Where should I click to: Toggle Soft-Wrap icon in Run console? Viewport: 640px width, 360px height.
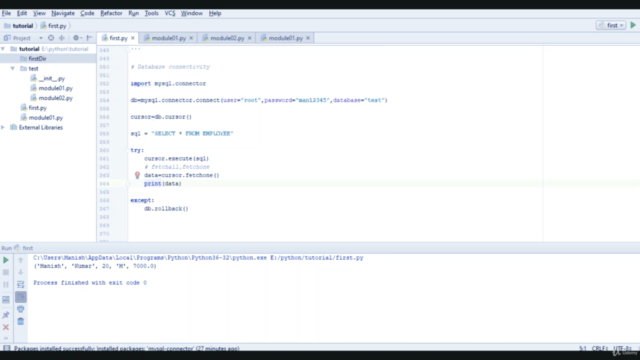[20, 284]
